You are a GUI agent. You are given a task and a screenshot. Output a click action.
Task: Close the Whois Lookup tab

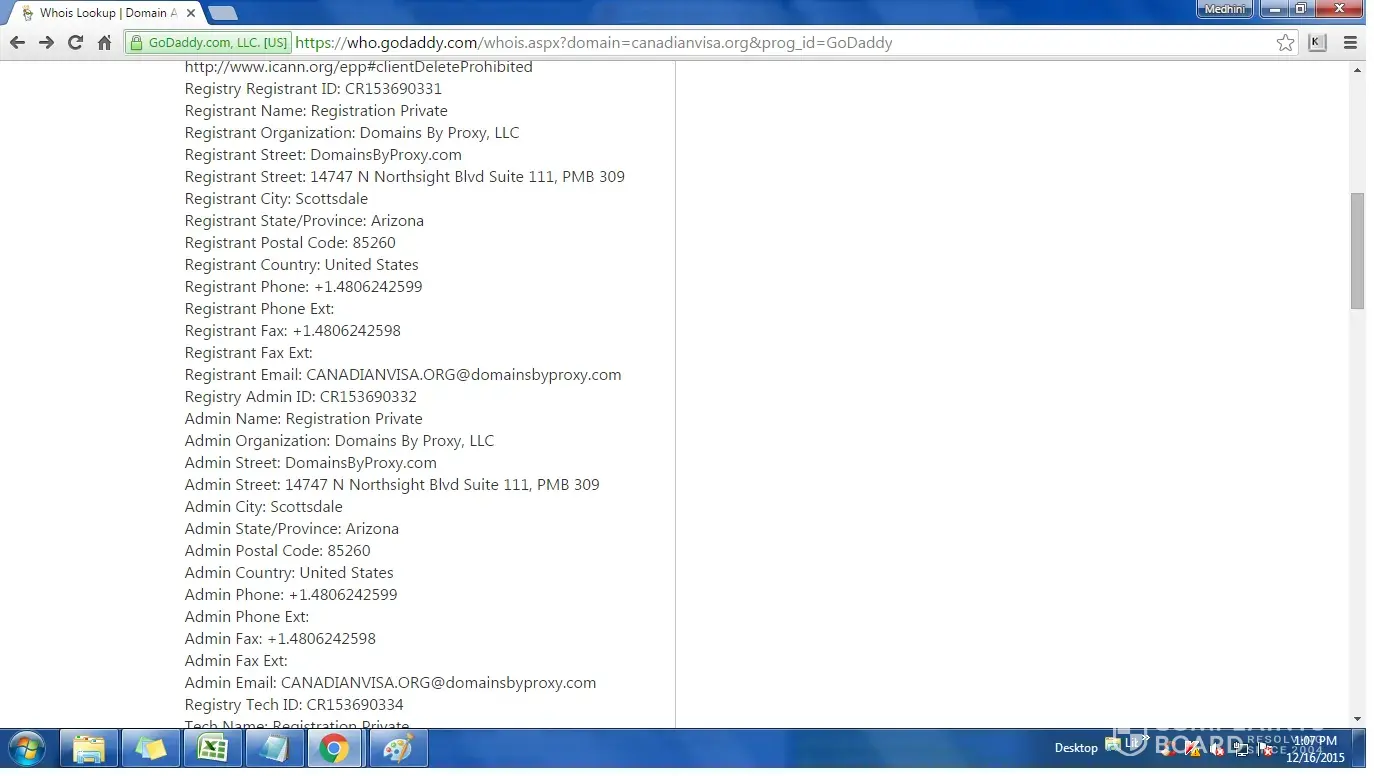point(191,13)
